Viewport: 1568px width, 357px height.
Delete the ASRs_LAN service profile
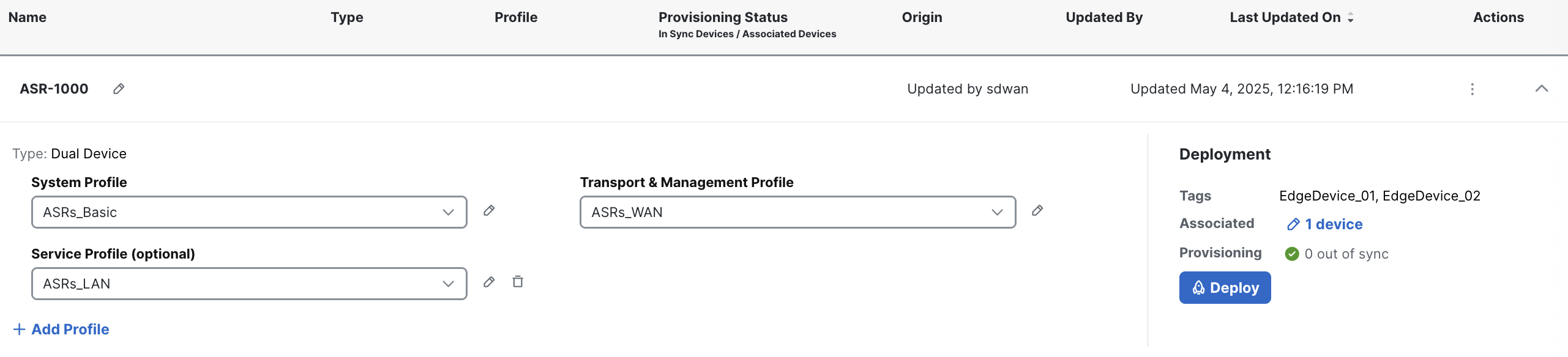518,282
